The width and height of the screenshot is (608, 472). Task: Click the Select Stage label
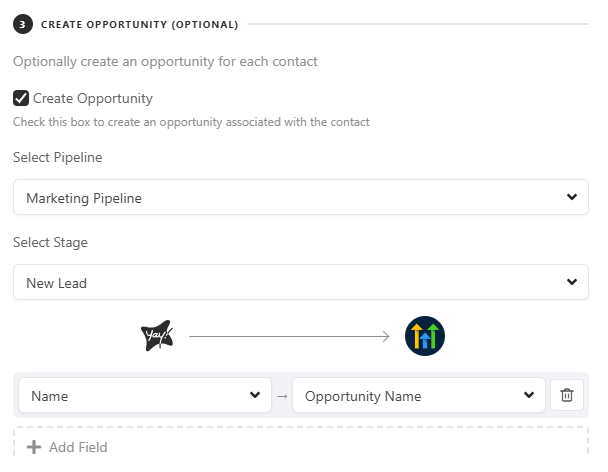point(50,242)
